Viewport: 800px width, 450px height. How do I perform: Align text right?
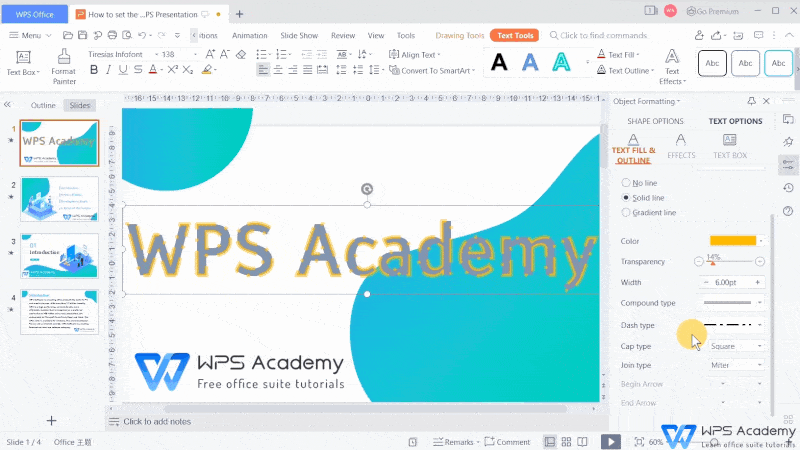[x=293, y=70]
